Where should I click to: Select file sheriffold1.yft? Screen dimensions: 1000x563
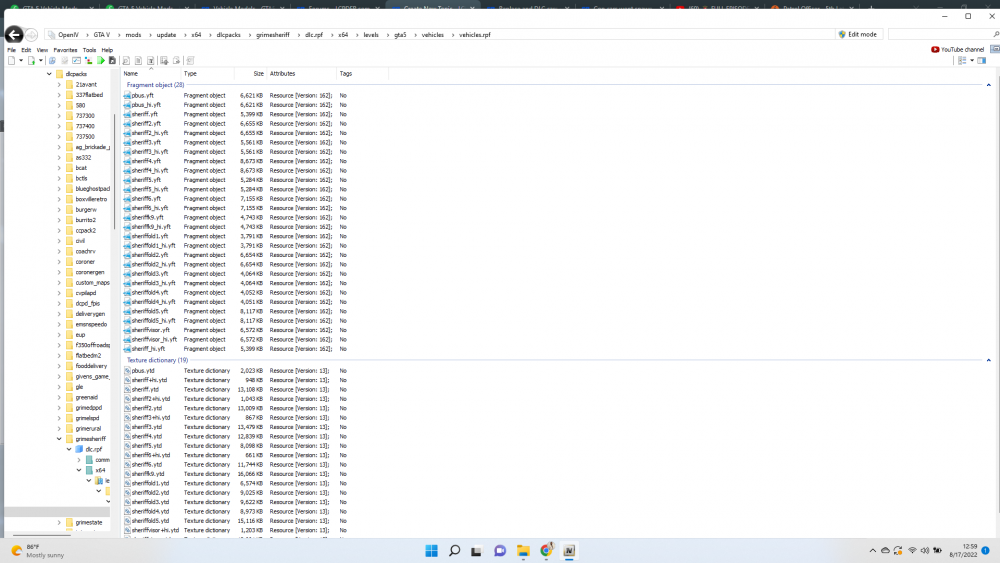pos(150,237)
